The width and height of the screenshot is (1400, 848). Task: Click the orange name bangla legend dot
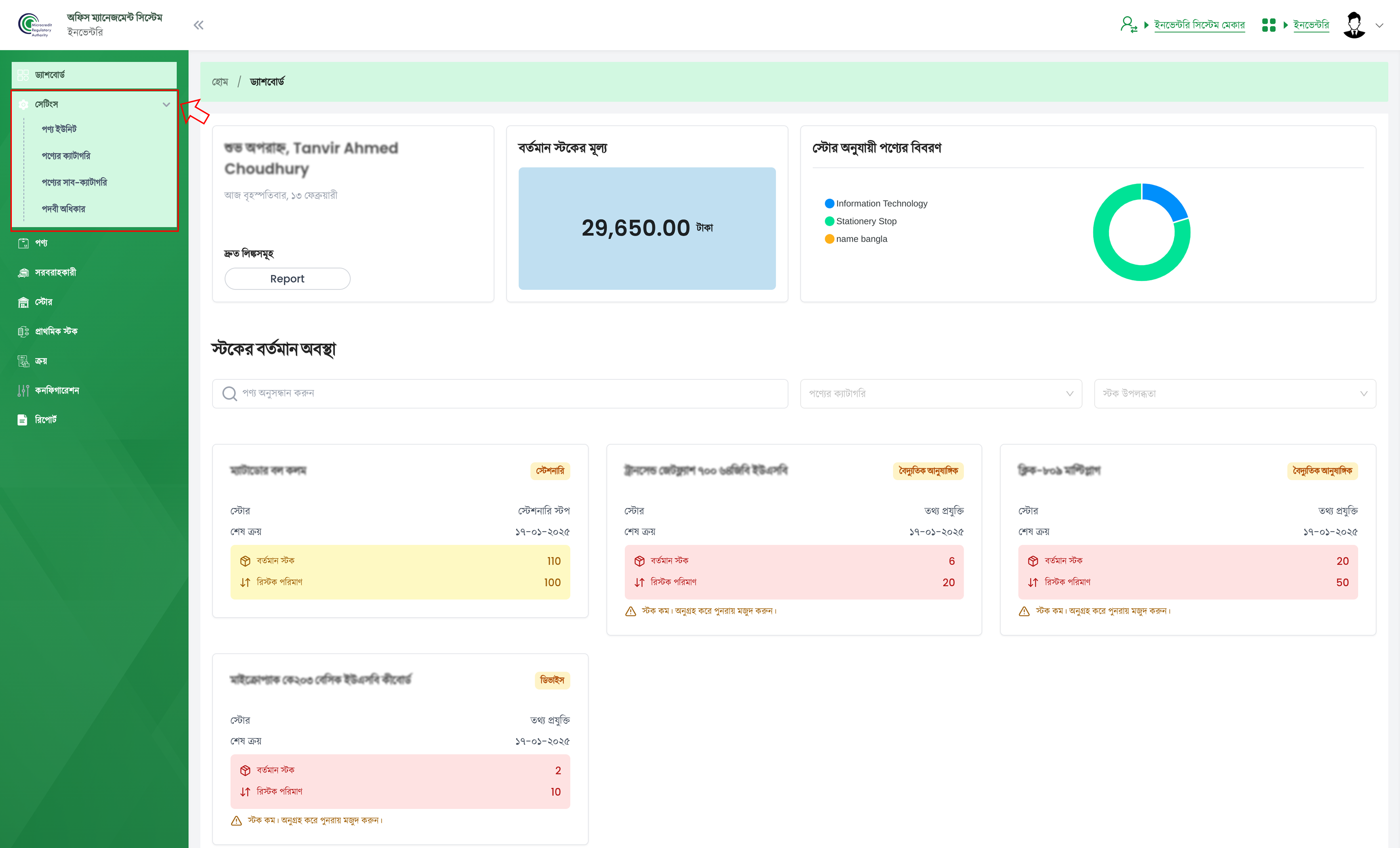pos(830,239)
